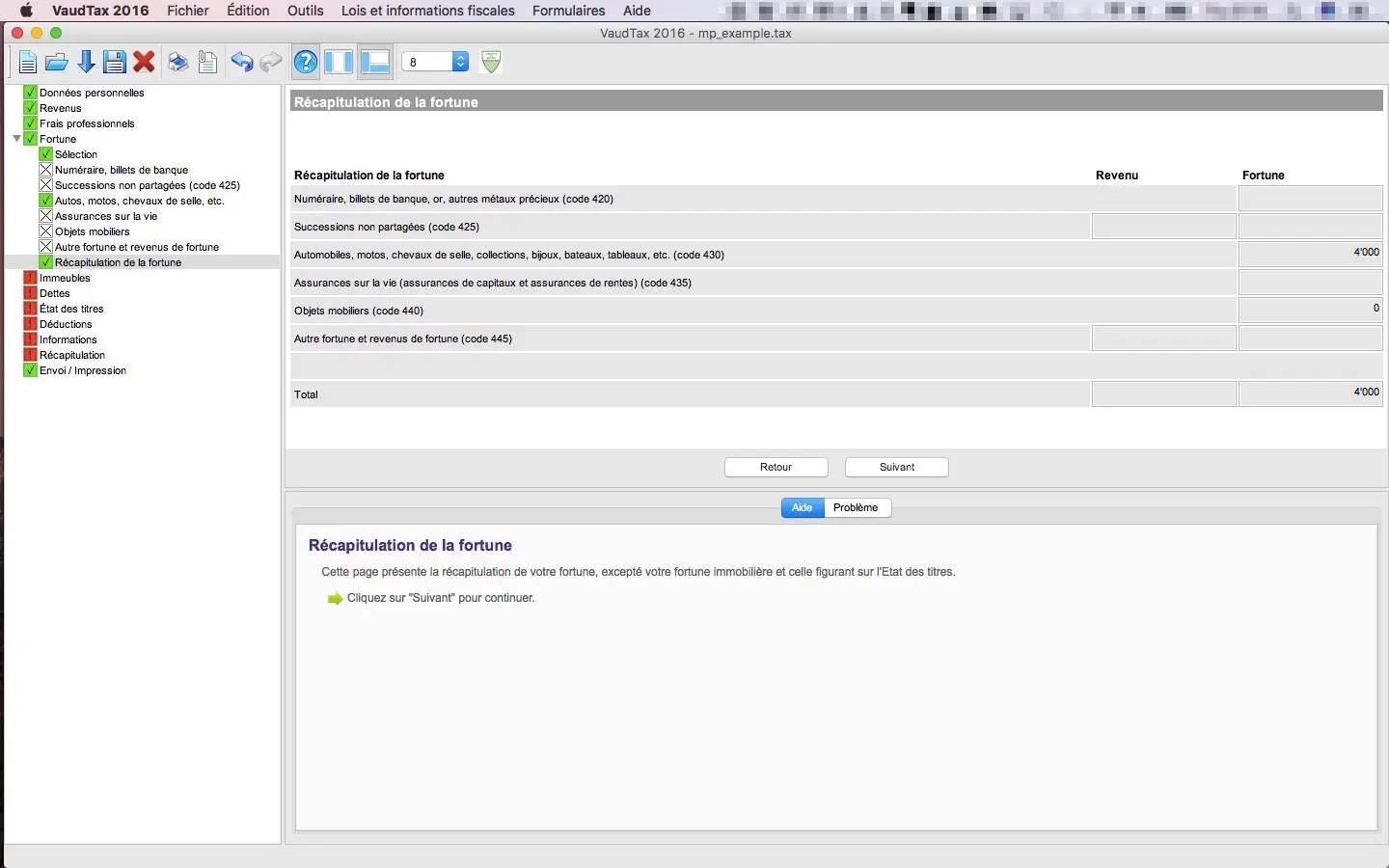1389x868 pixels.
Task: Click the Total row label
Action: (x=306, y=394)
